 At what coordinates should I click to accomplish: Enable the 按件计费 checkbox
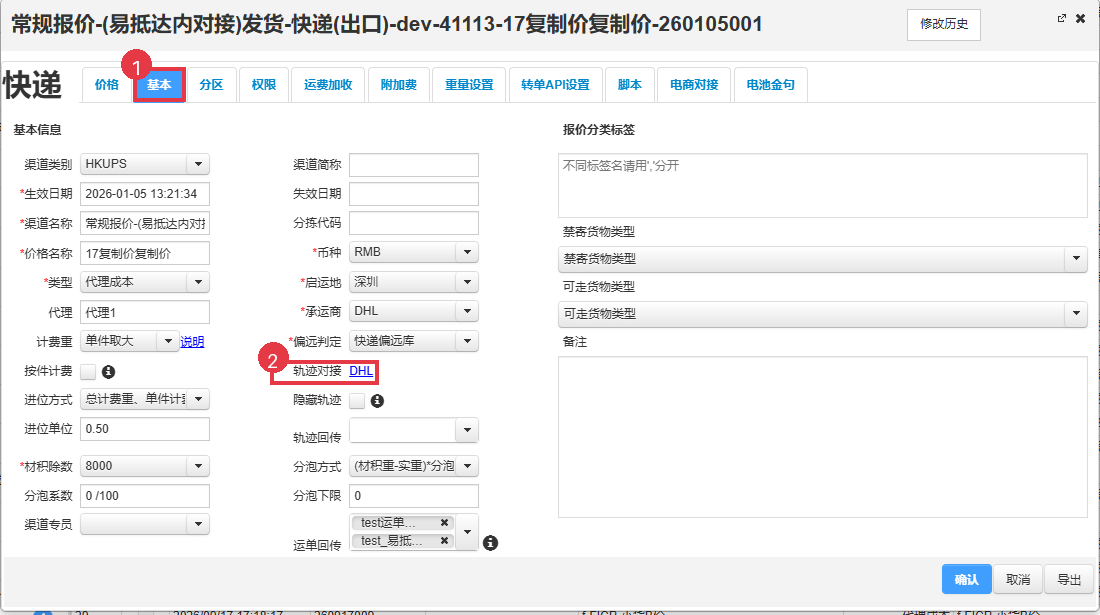(x=88, y=372)
